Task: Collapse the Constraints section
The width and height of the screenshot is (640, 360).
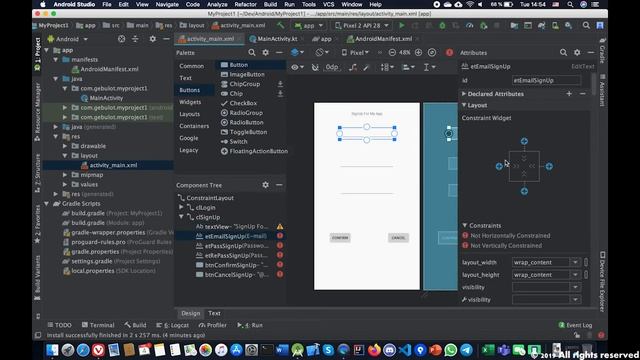Action: point(464,225)
